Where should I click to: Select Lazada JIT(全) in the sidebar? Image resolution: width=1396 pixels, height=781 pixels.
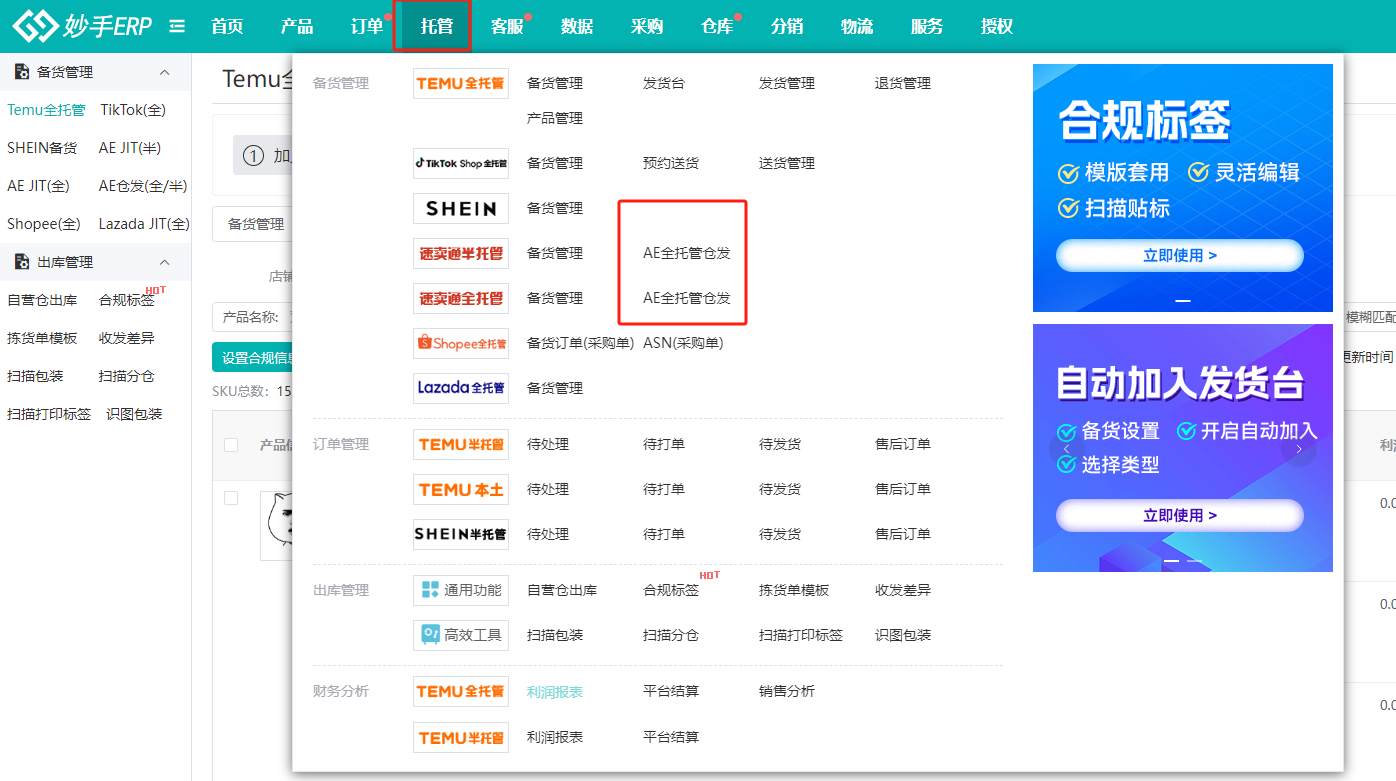pos(144,224)
